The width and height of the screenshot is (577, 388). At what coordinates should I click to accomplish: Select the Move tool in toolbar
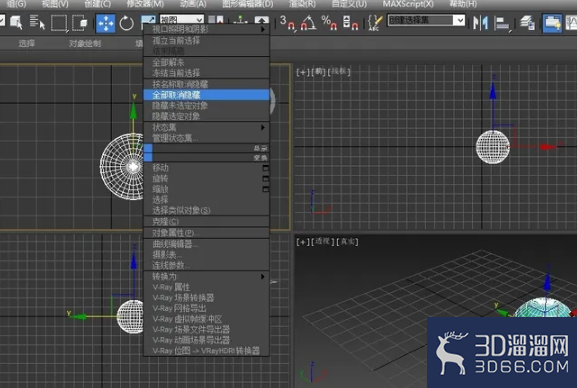106,23
